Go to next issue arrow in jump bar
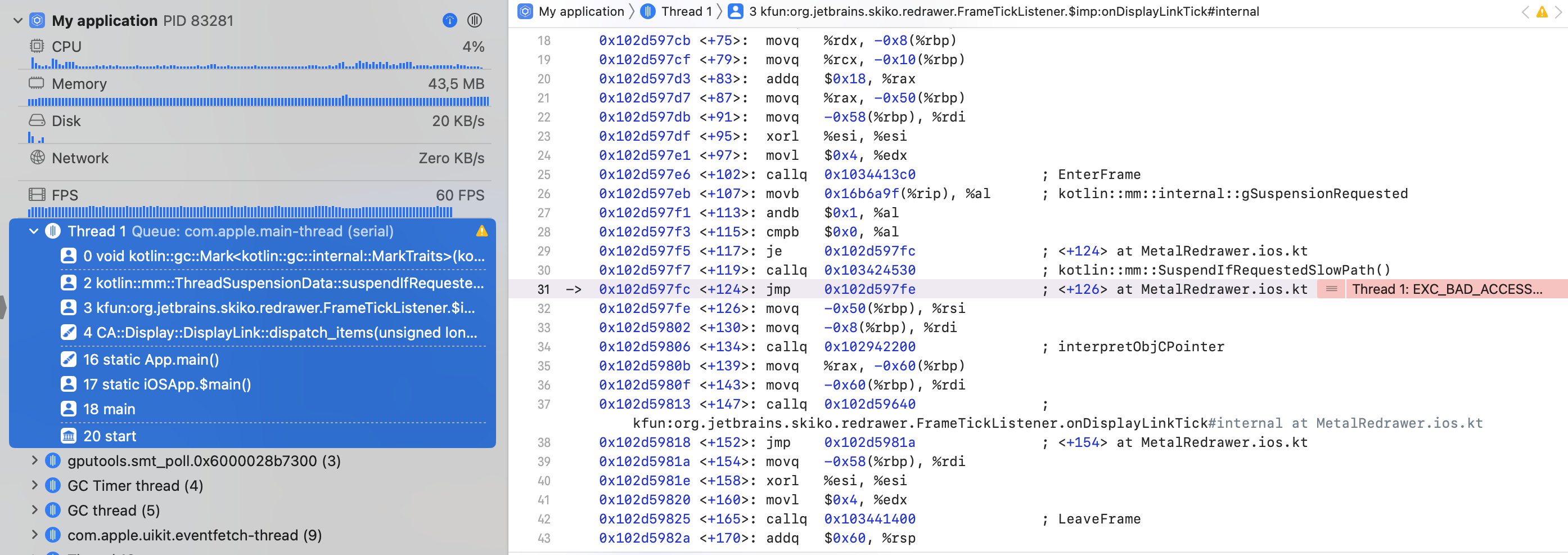The image size is (1568, 555). tap(1558, 12)
